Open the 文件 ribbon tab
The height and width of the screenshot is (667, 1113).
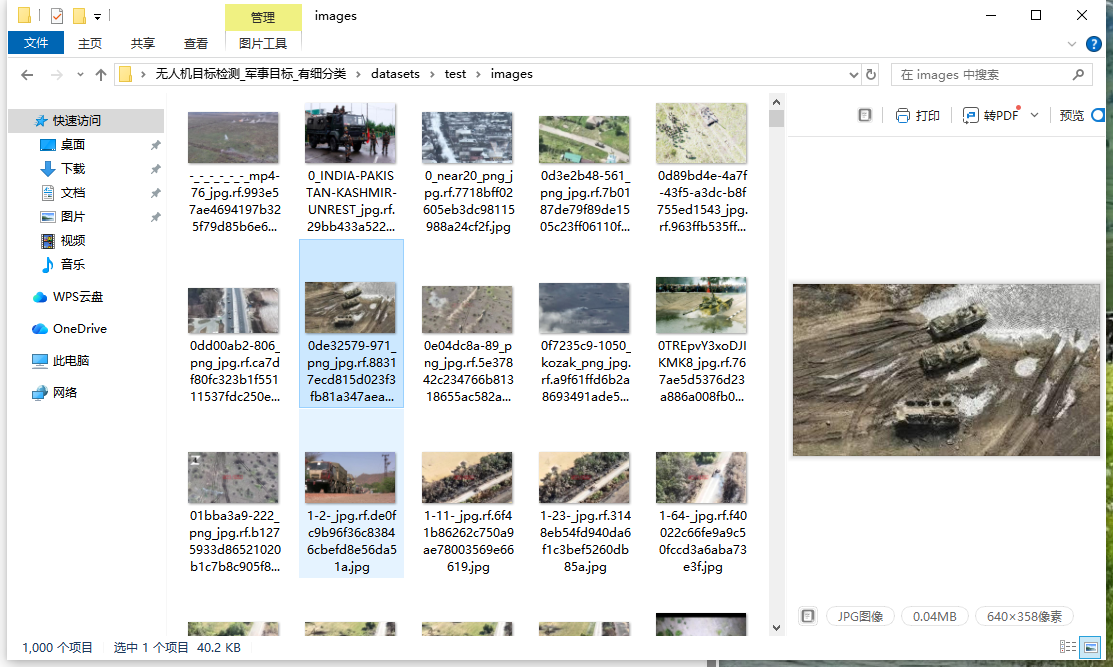35,43
